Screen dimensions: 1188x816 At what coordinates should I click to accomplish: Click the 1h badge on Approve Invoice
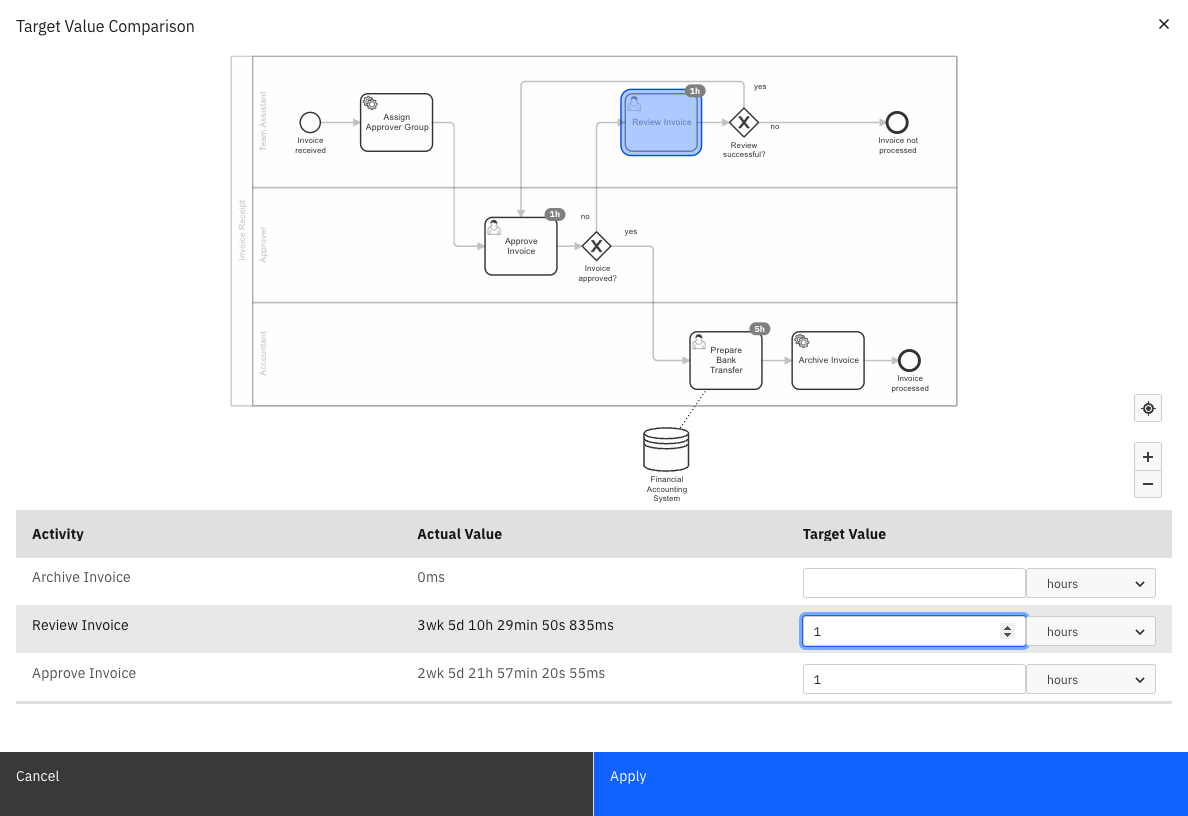click(x=555, y=214)
